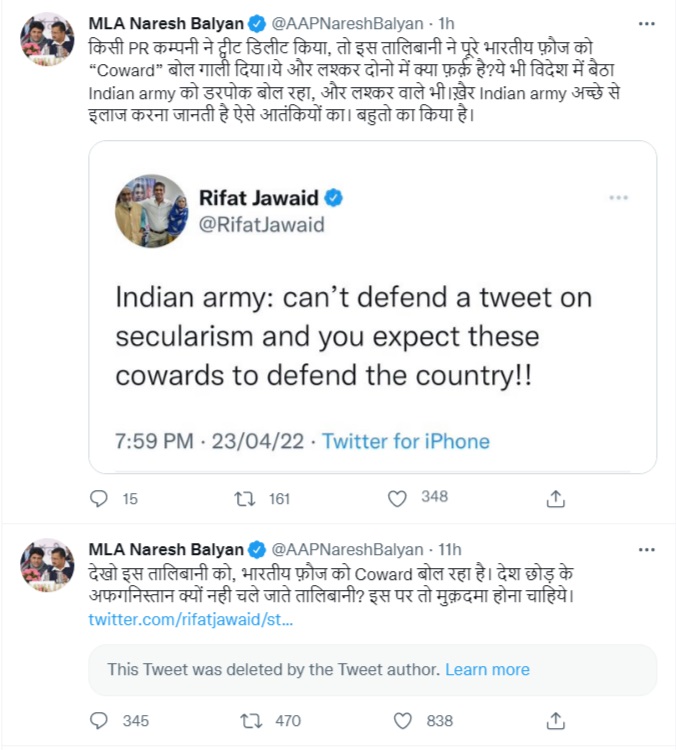The image size is (676, 750).
Task: Open the Learn more link on deleted tweet
Action: coord(487,669)
